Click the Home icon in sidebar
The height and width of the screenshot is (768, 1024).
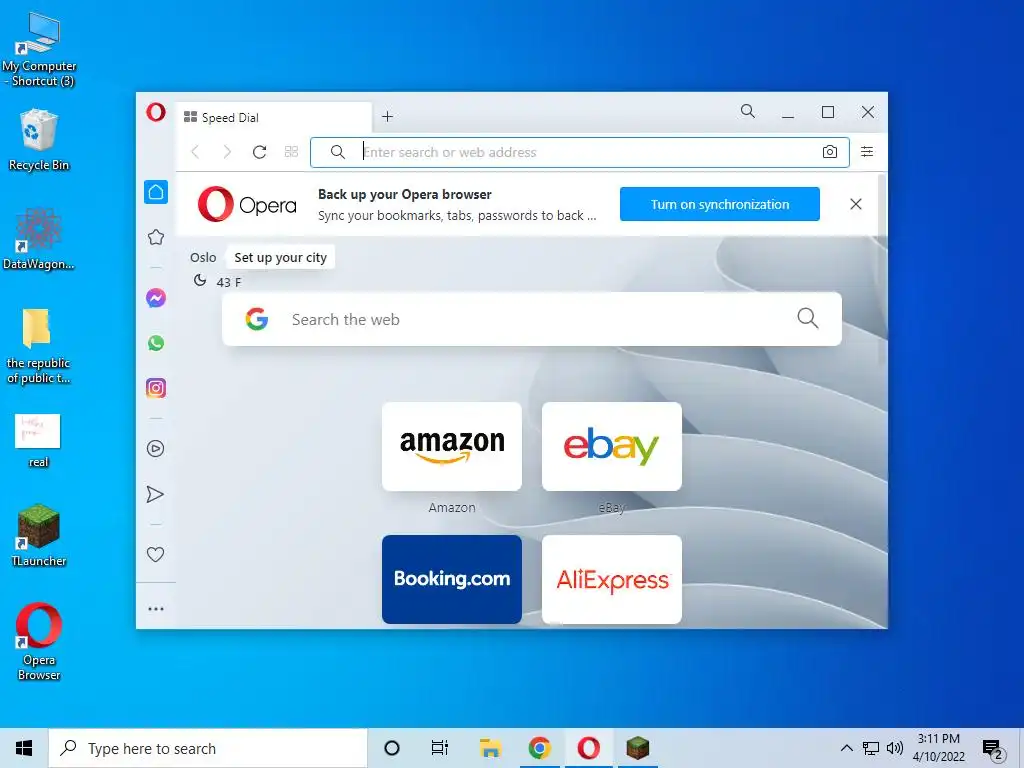(155, 192)
